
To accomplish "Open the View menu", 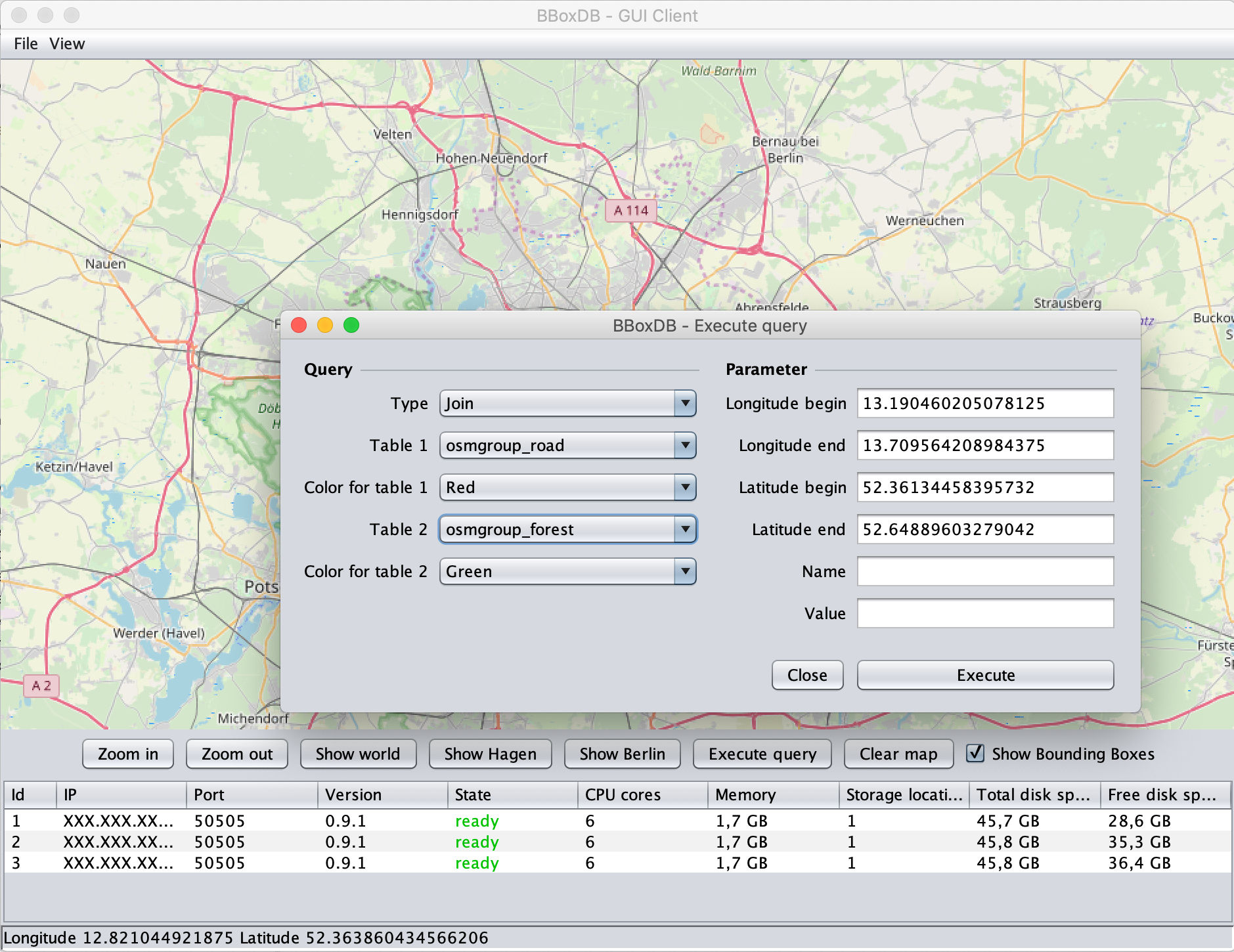I will click(67, 44).
